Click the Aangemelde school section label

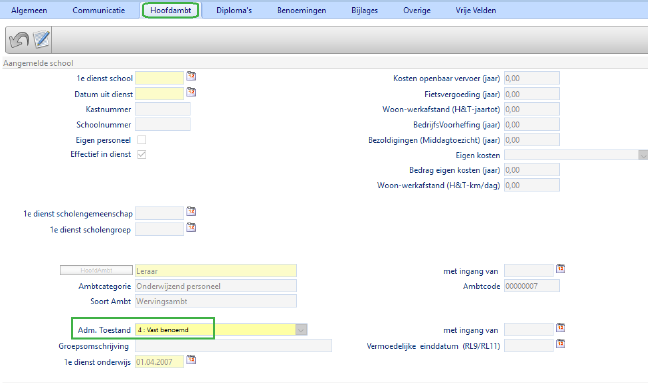tap(38, 63)
